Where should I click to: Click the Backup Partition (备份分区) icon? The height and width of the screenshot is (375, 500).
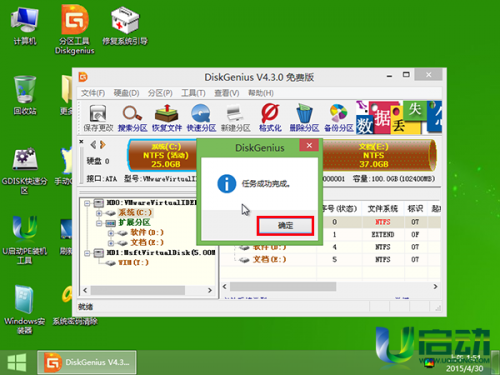click(x=339, y=117)
